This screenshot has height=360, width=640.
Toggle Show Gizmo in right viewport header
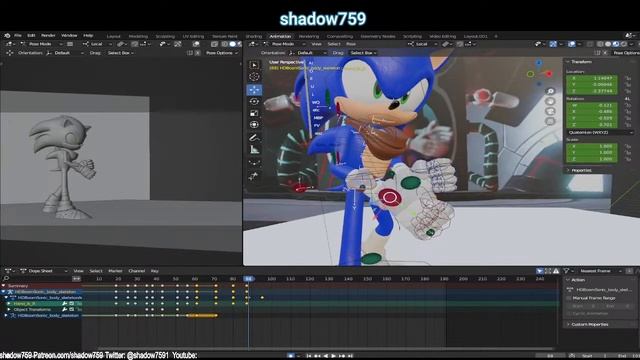click(x=553, y=44)
